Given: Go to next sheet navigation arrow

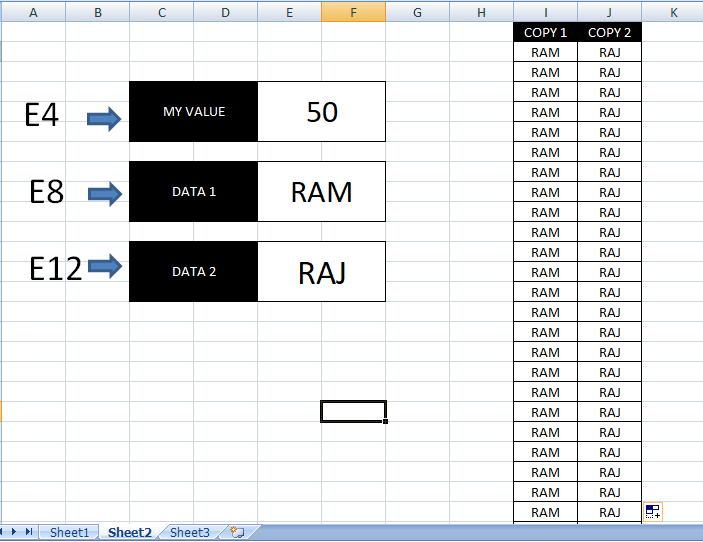Looking at the screenshot, I should pos(14,532).
